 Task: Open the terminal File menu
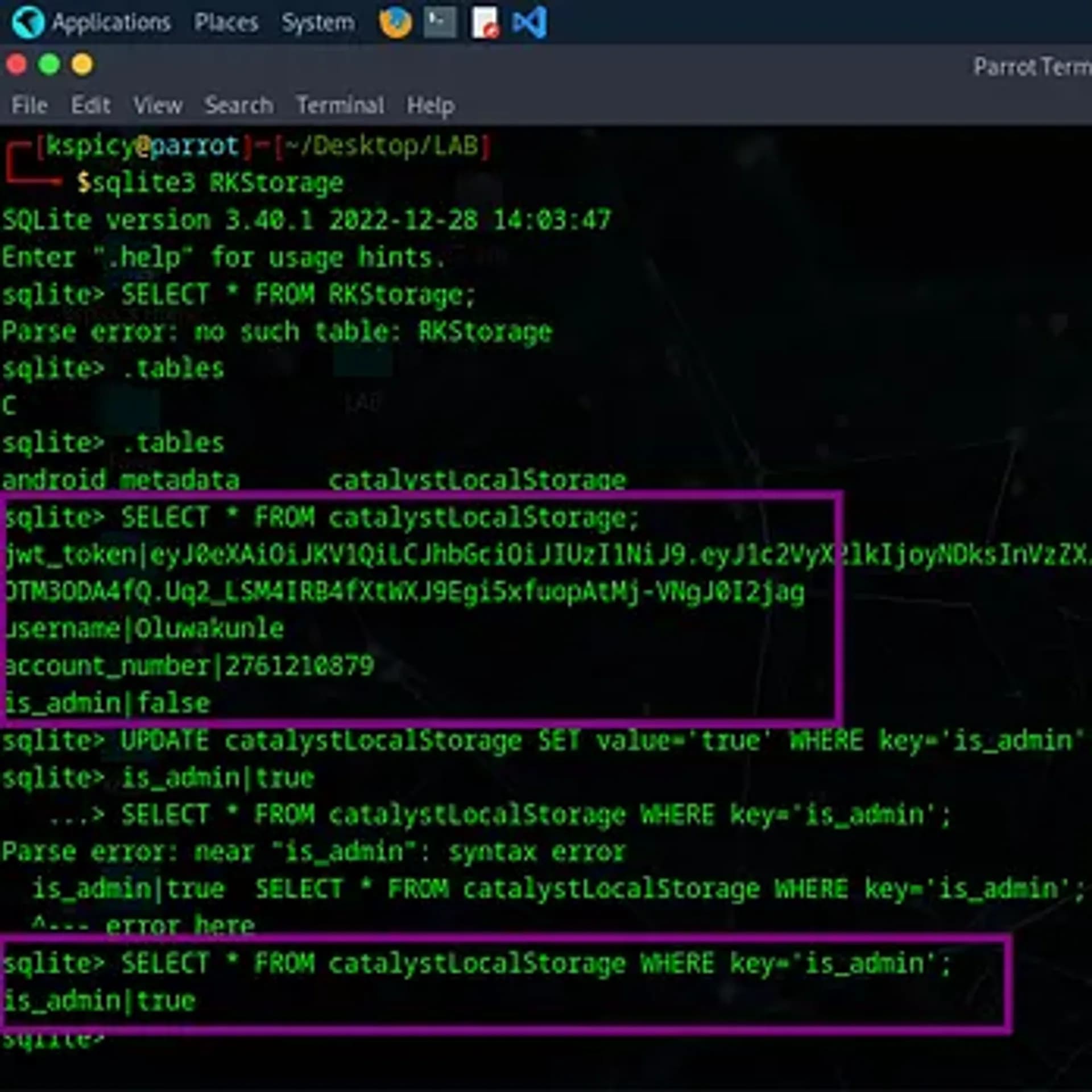tap(29, 105)
